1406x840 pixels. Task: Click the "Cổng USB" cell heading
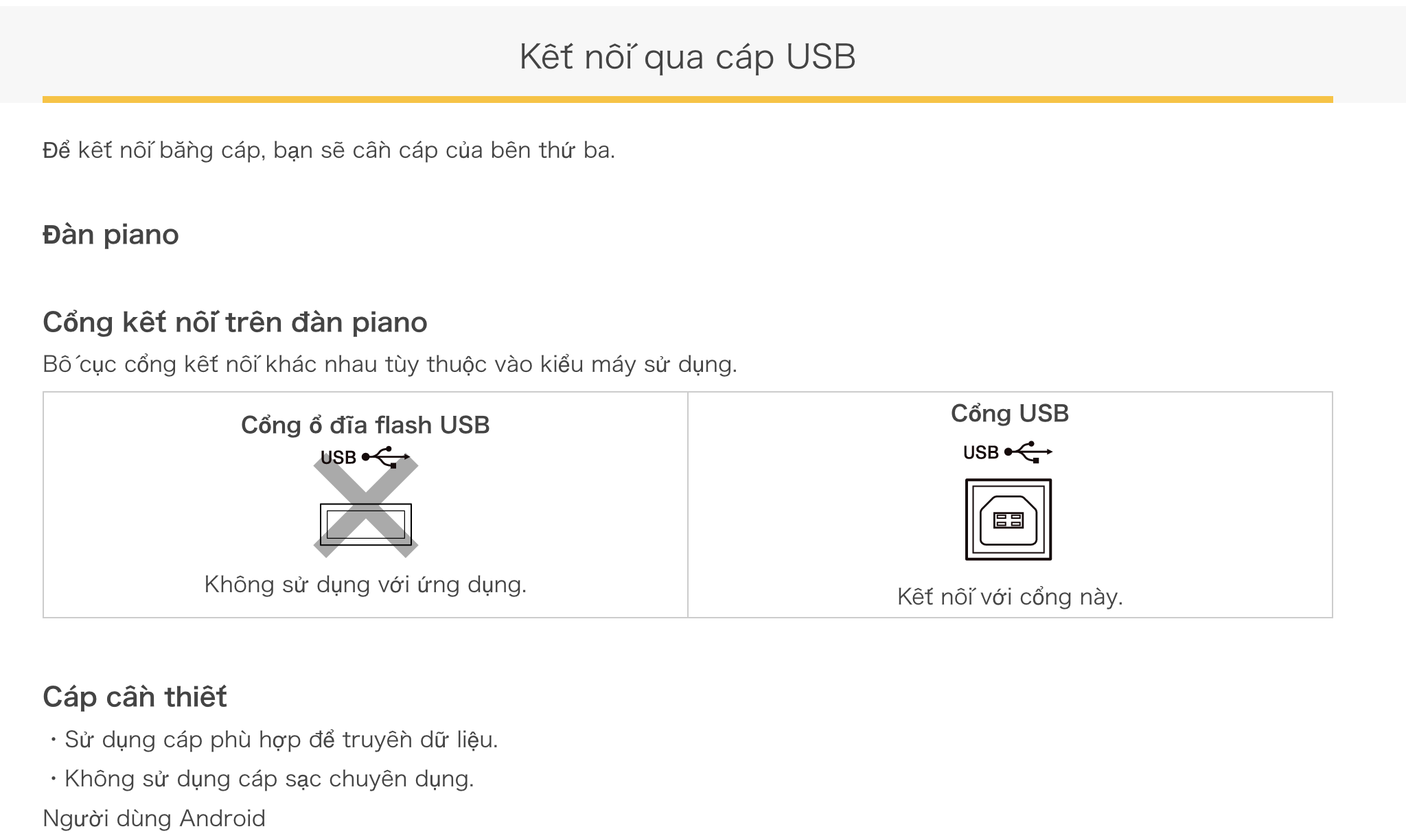pyautogui.click(x=1010, y=413)
